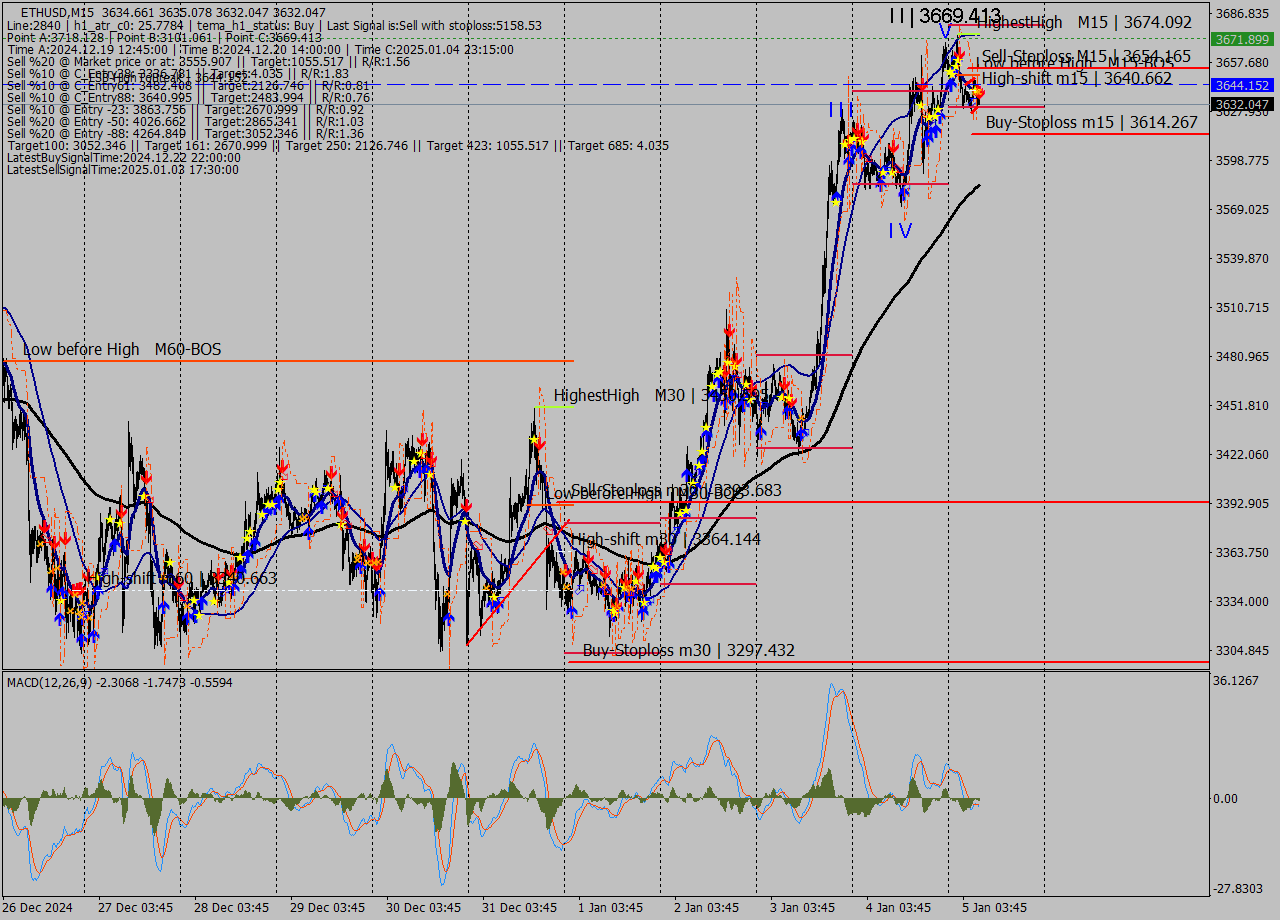
Task: Click the 3422.060 price axis value
Action: click(1243, 454)
